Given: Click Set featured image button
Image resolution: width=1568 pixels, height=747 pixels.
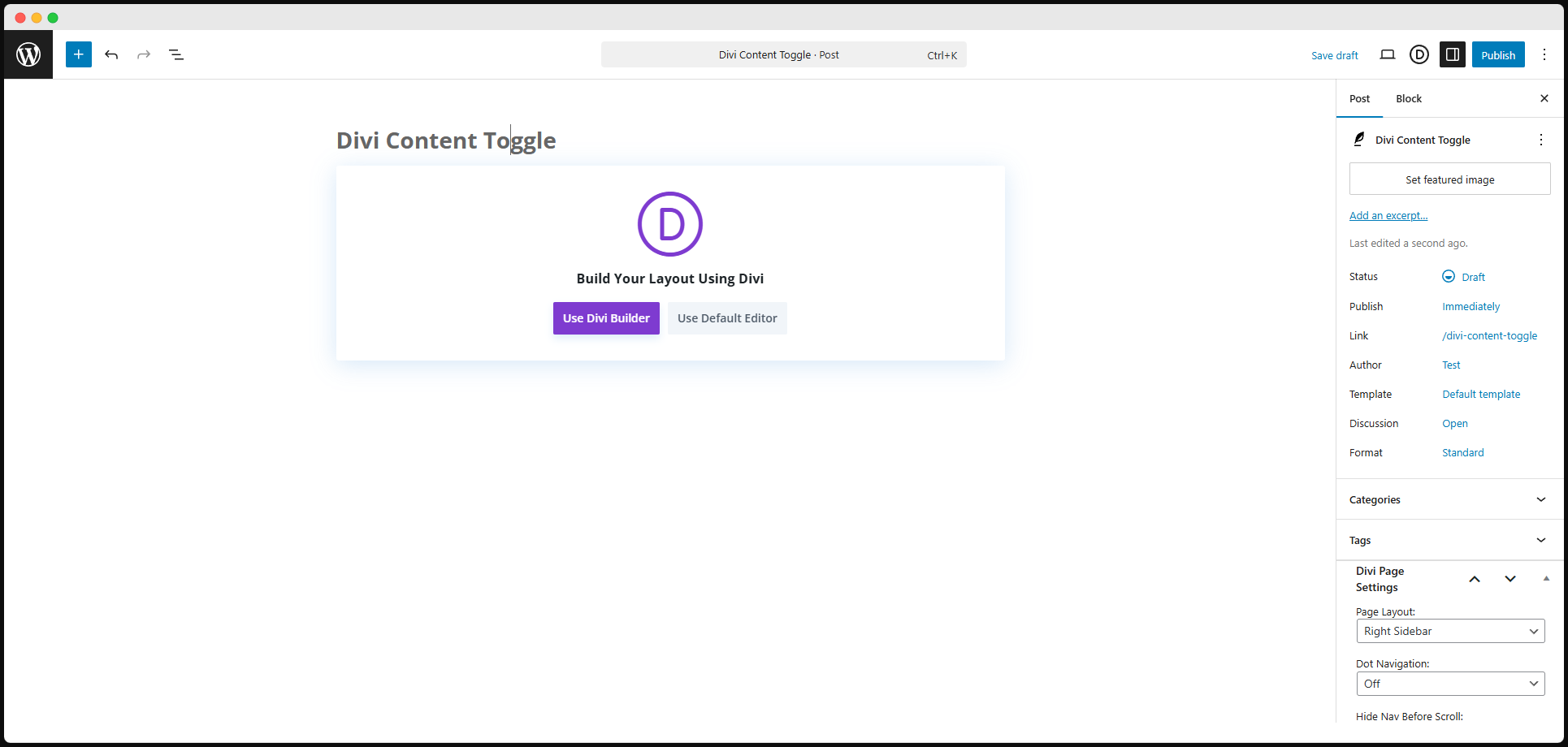Looking at the screenshot, I should click(x=1450, y=179).
